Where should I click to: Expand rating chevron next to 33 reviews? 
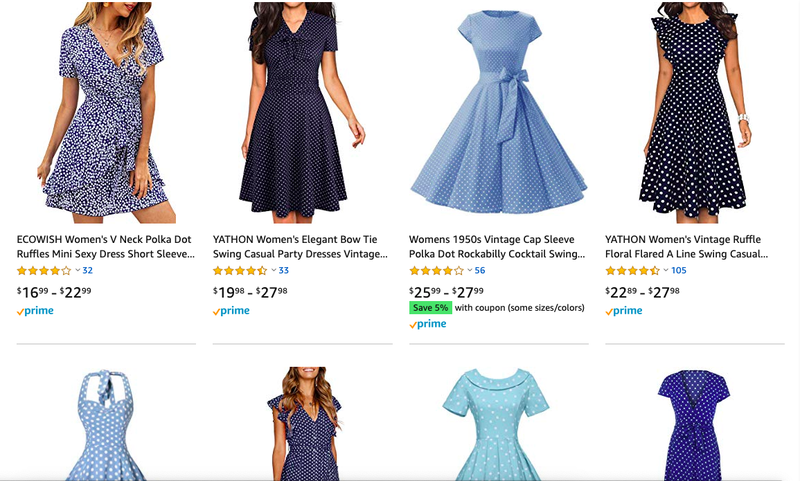pyautogui.click(x=273, y=270)
